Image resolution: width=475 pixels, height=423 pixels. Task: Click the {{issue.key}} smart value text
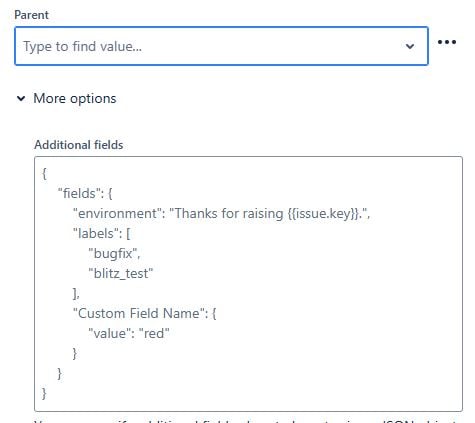(x=324, y=213)
